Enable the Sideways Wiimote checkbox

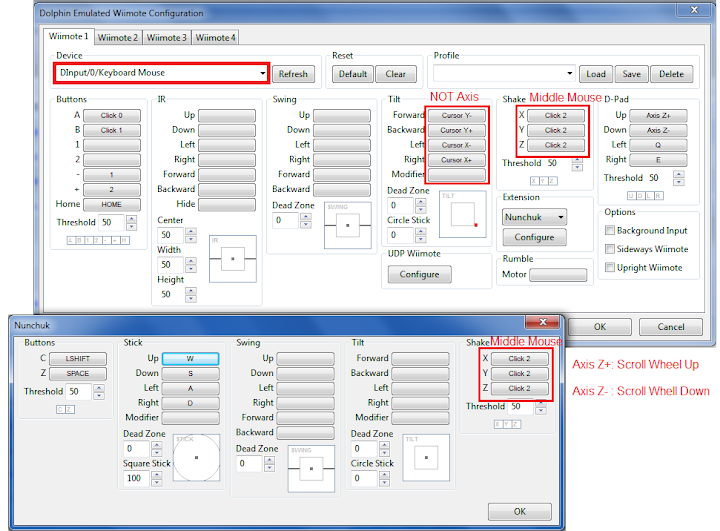coord(610,249)
